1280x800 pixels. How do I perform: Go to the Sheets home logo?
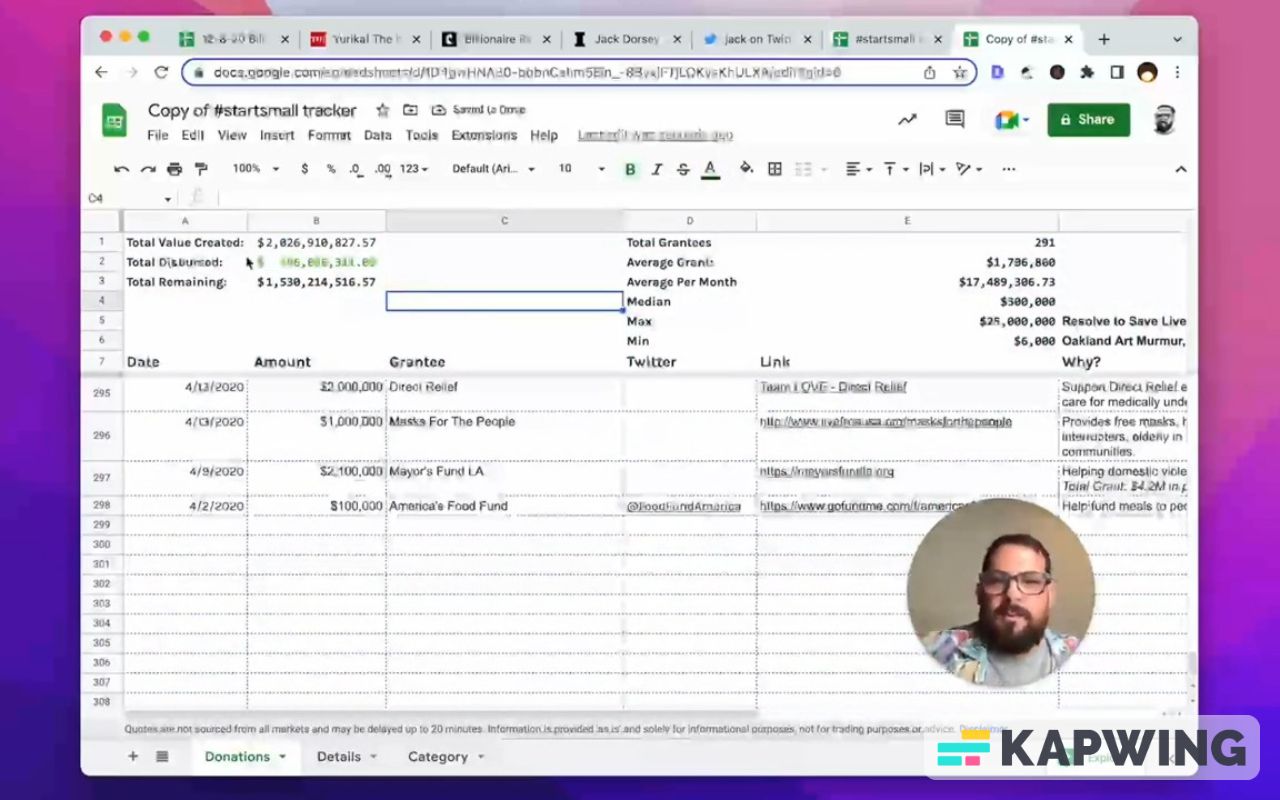pos(114,121)
